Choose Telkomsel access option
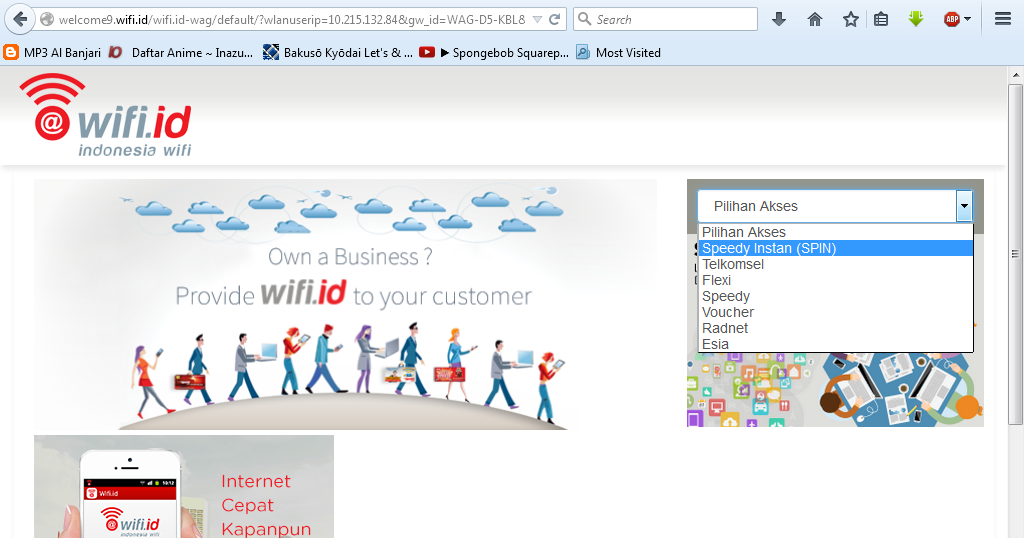Image resolution: width=1024 pixels, height=538 pixels. 835,264
